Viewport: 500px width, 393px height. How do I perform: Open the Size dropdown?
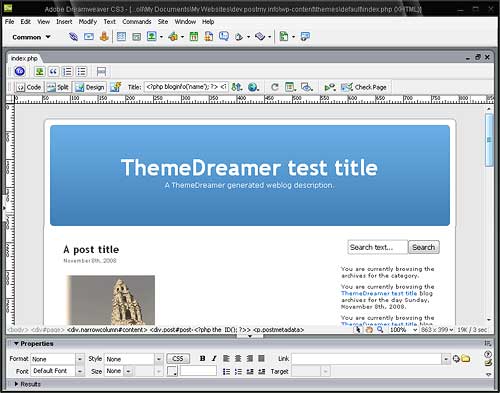[129, 371]
